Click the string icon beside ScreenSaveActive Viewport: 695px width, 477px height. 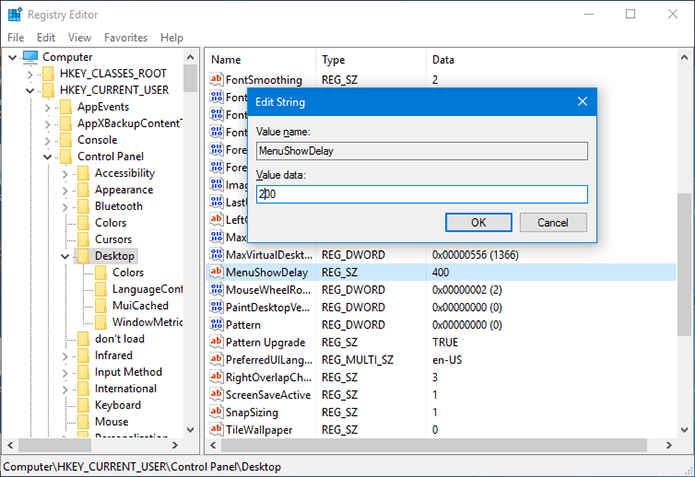point(216,395)
